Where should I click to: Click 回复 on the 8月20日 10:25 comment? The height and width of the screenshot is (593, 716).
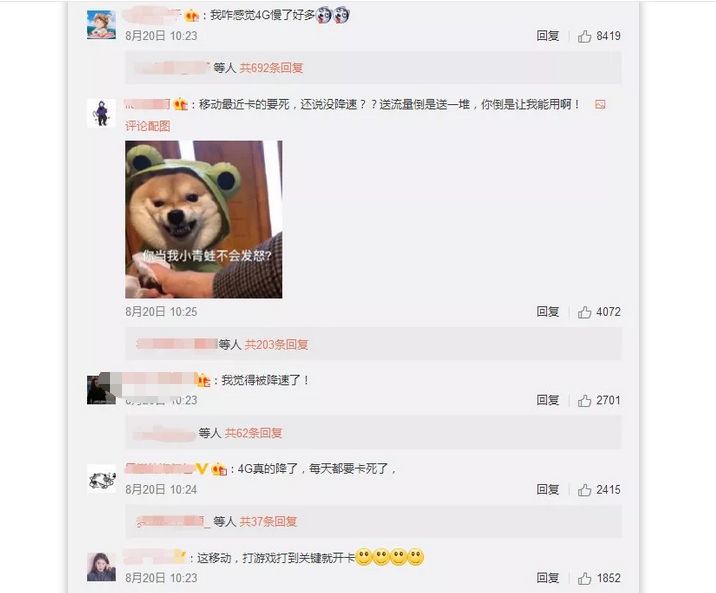click(x=548, y=312)
